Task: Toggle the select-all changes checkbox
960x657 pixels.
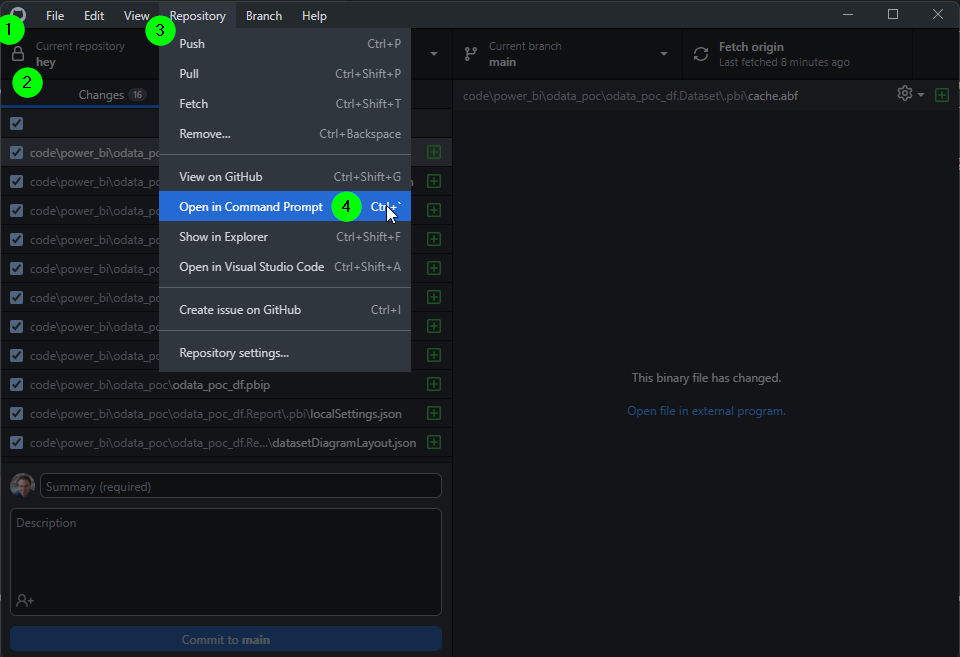Action: point(17,124)
